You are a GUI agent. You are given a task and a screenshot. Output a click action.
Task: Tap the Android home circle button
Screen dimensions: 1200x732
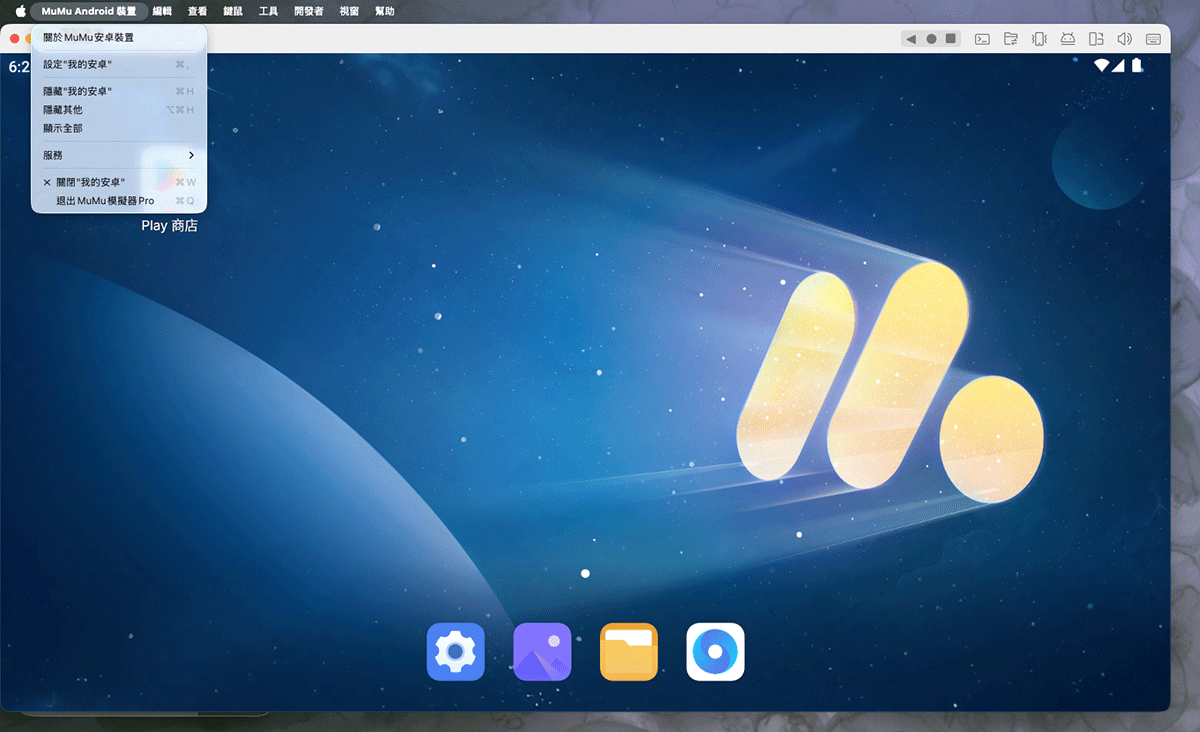(931, 39)
